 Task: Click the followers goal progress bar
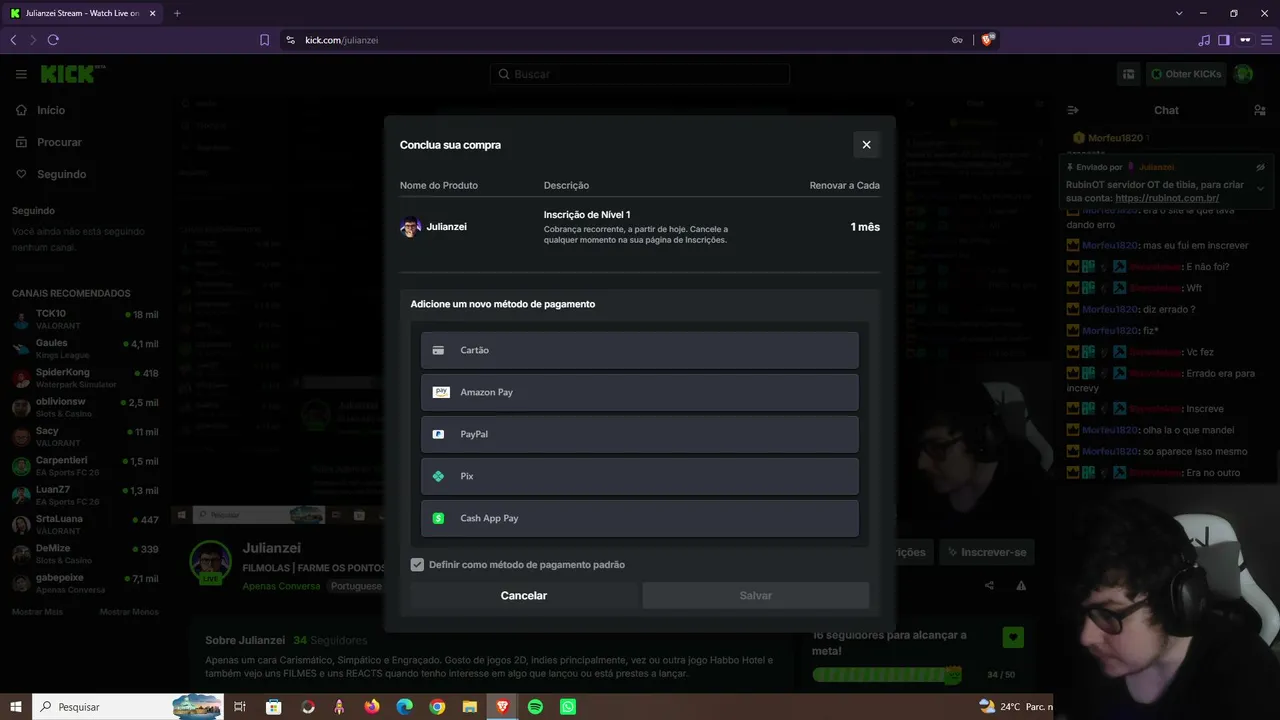(887, 675)
